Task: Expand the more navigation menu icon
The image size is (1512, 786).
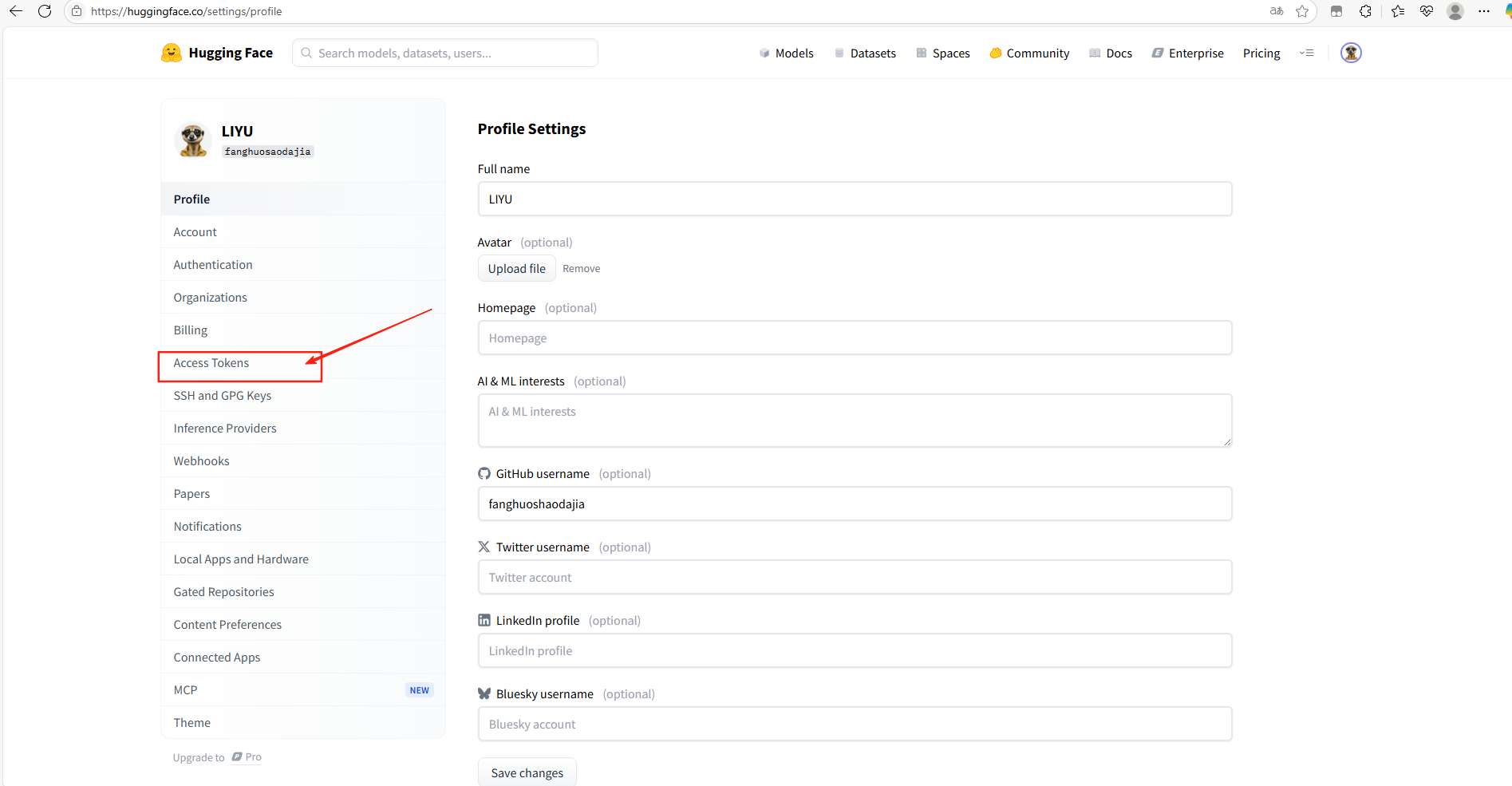Action: point(1306,53)
